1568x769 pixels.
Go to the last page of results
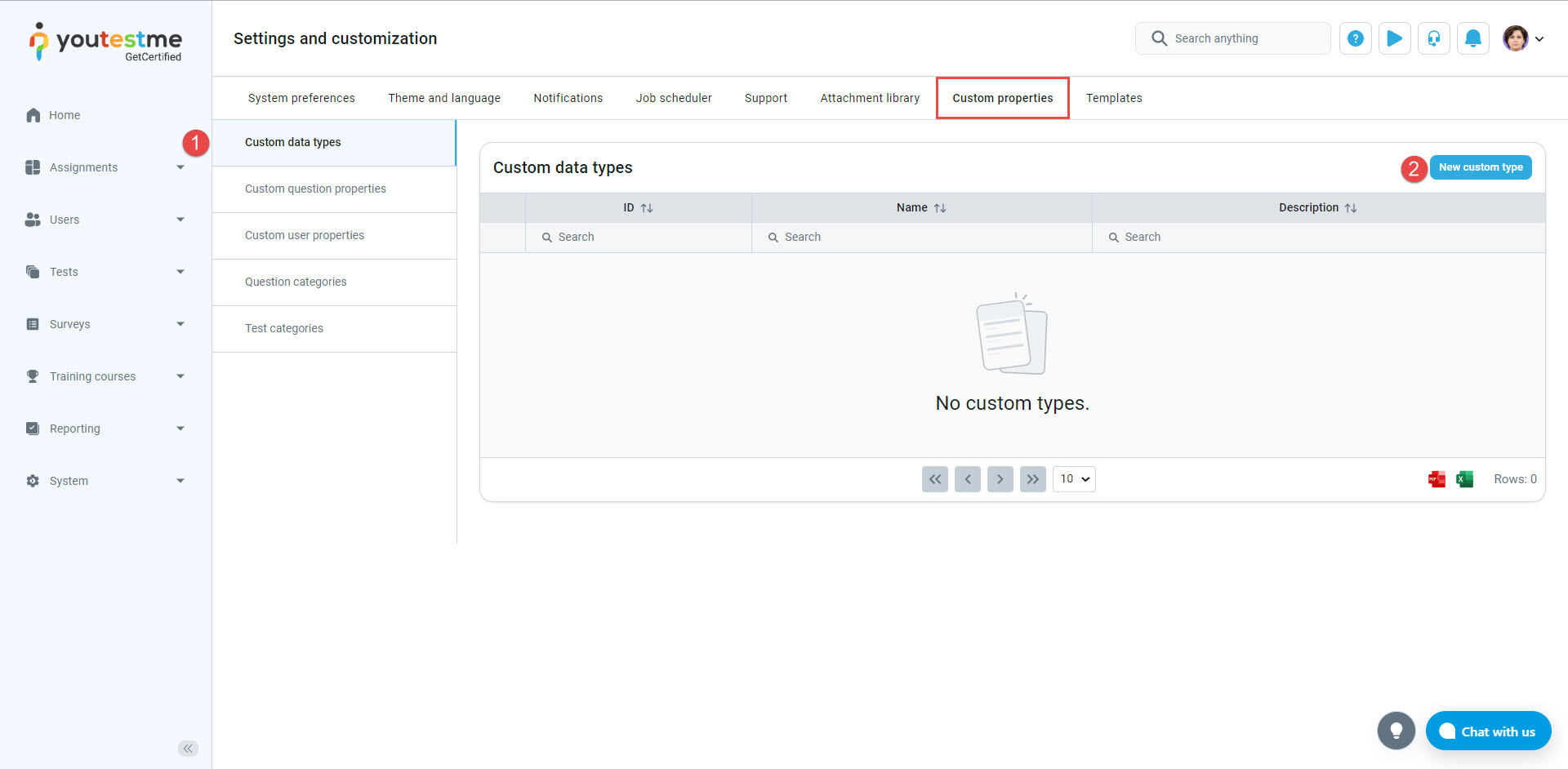[1032, 479]
